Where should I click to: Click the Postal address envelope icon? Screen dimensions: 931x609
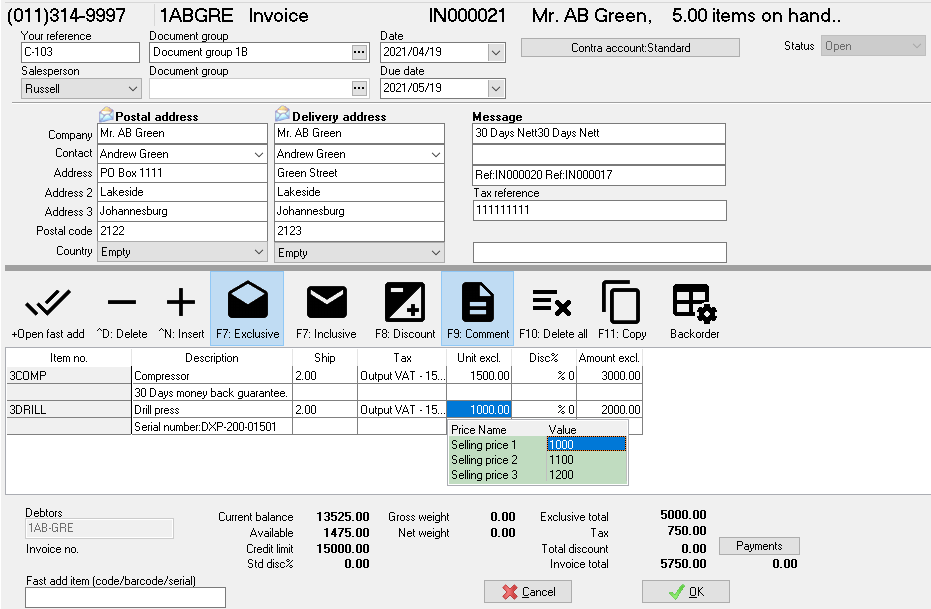107,115
